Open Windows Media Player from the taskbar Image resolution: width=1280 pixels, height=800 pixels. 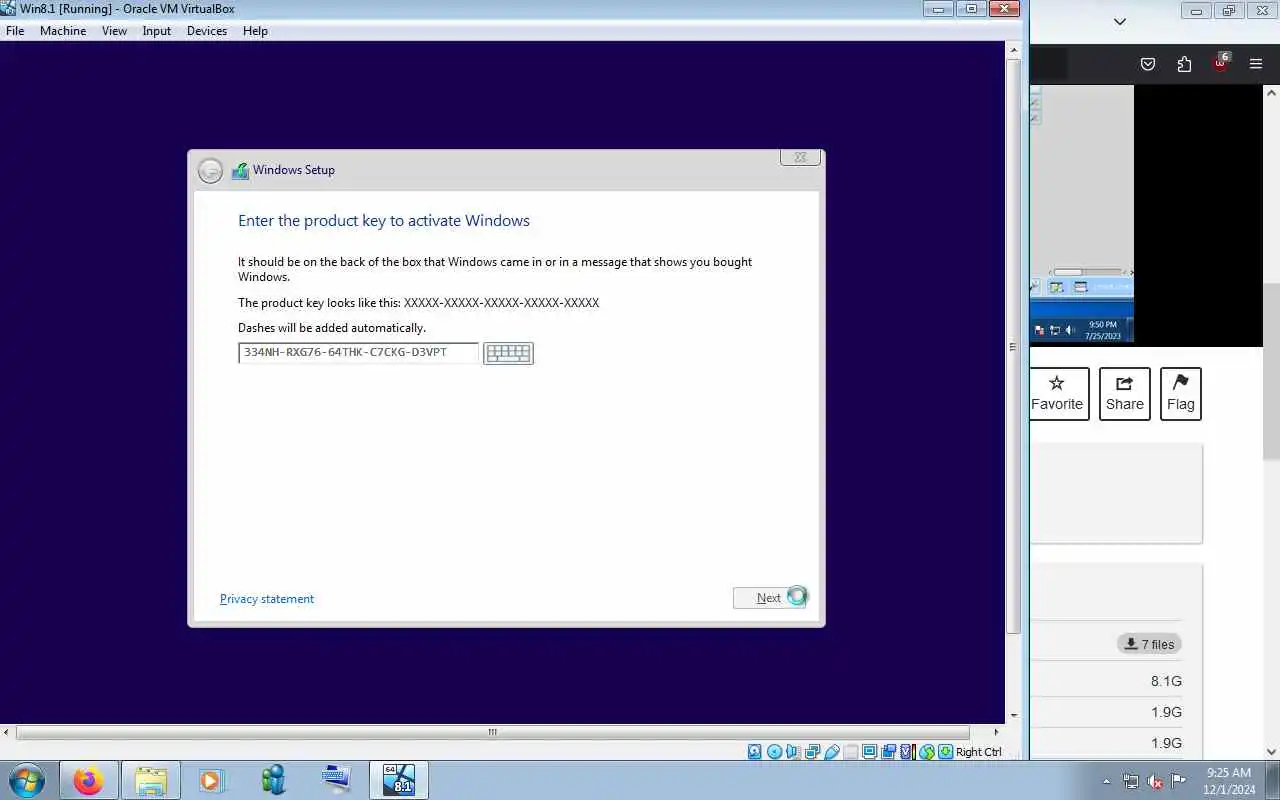click(211, 780)
